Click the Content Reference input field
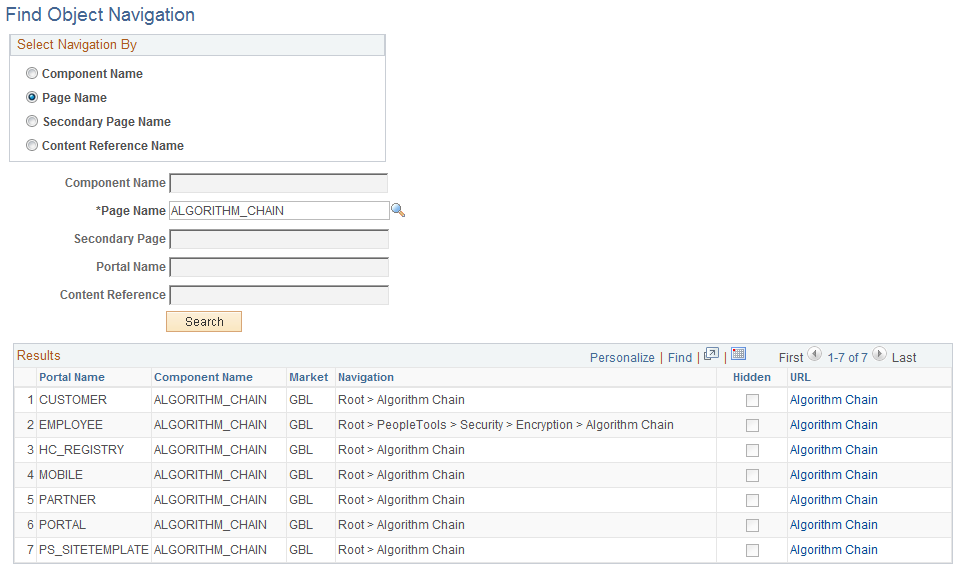The height and width of the screenshot is (571, 961). [279, 295]
